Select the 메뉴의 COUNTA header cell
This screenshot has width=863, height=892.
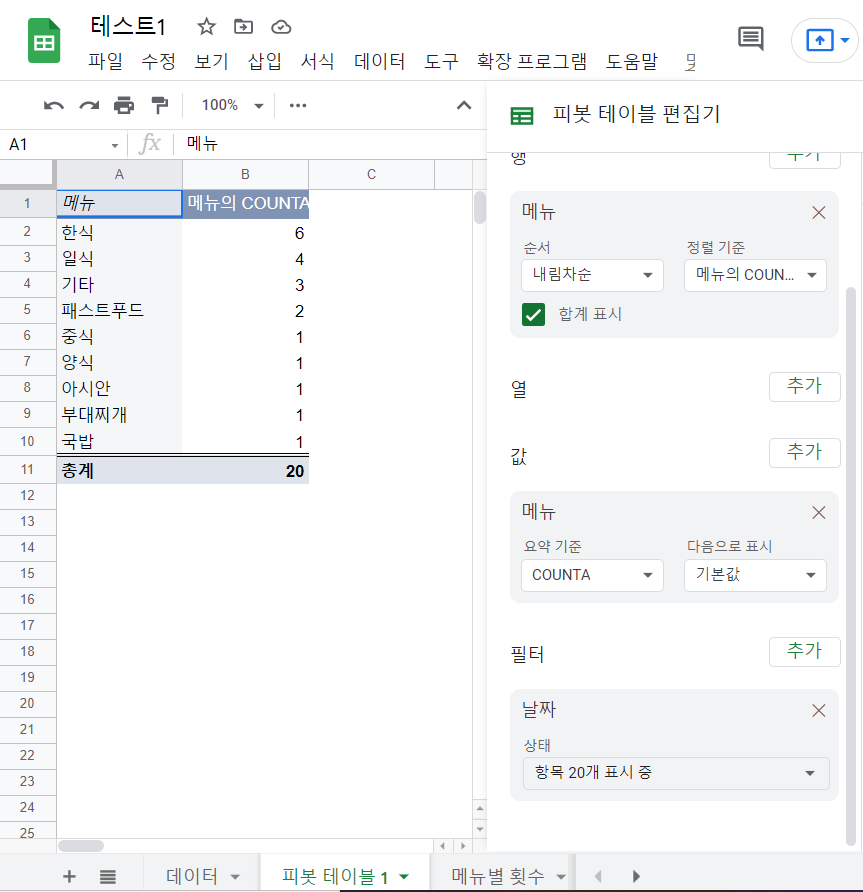pyautogui.click(x=246, y=204)
